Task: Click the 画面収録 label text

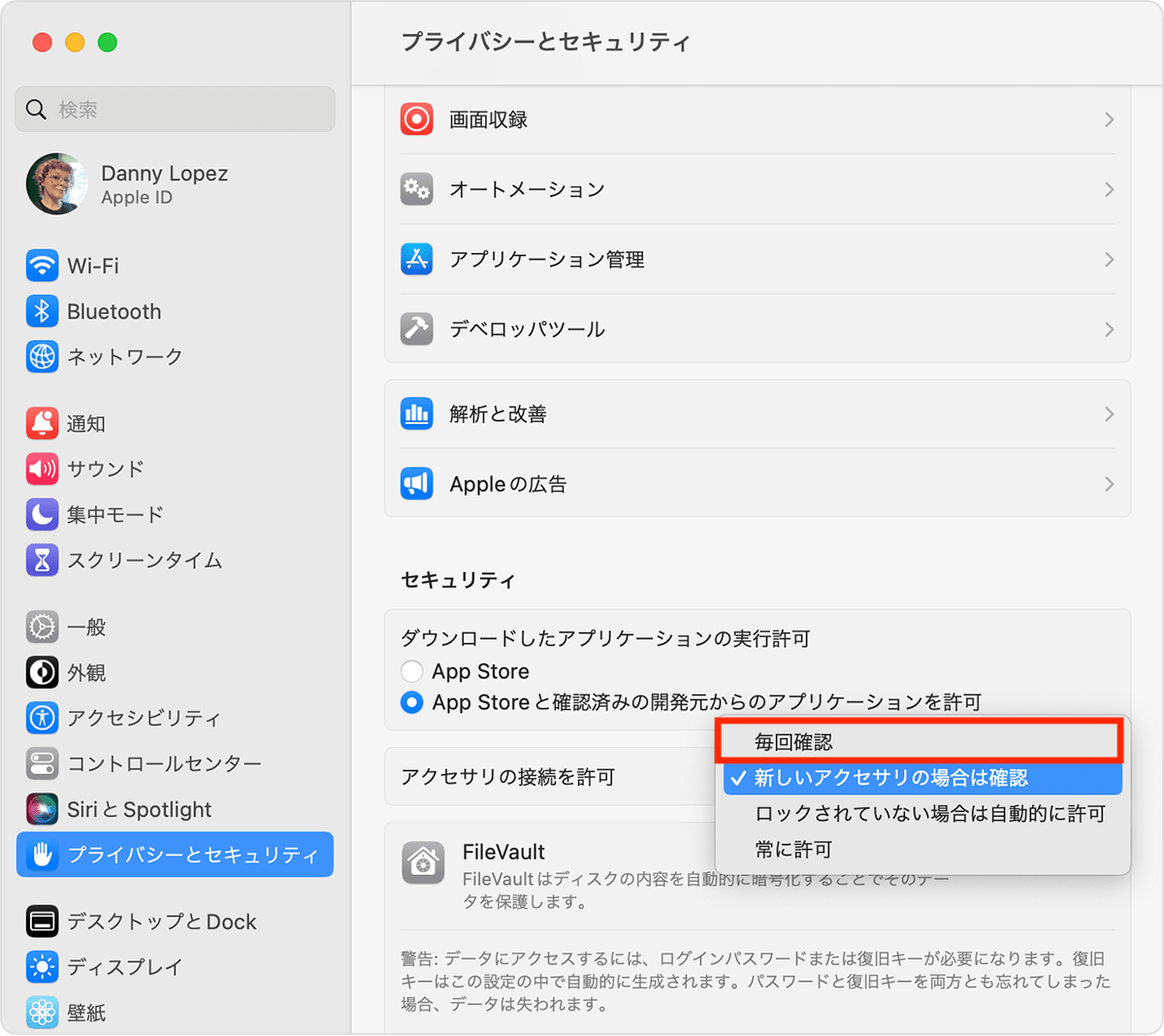Action: 488,119
